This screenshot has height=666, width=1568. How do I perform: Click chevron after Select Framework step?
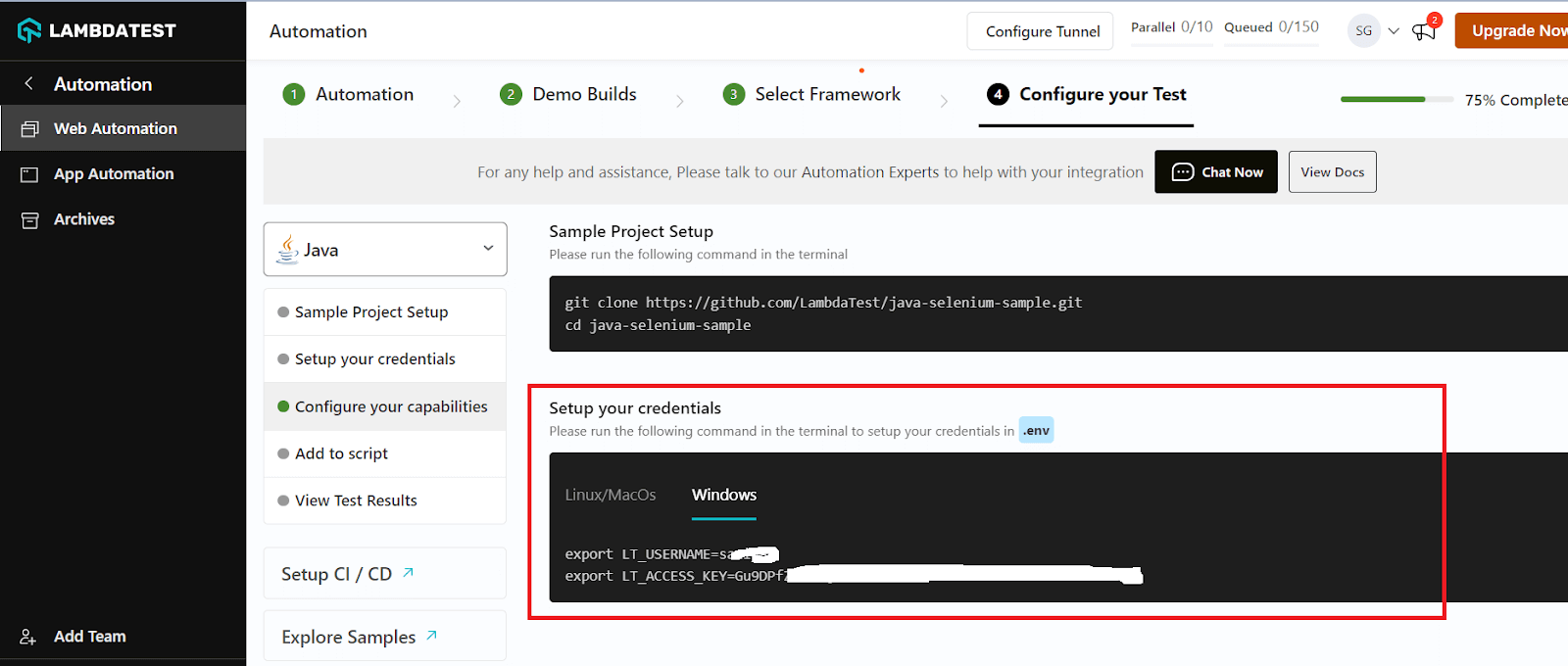coord(944,101)
